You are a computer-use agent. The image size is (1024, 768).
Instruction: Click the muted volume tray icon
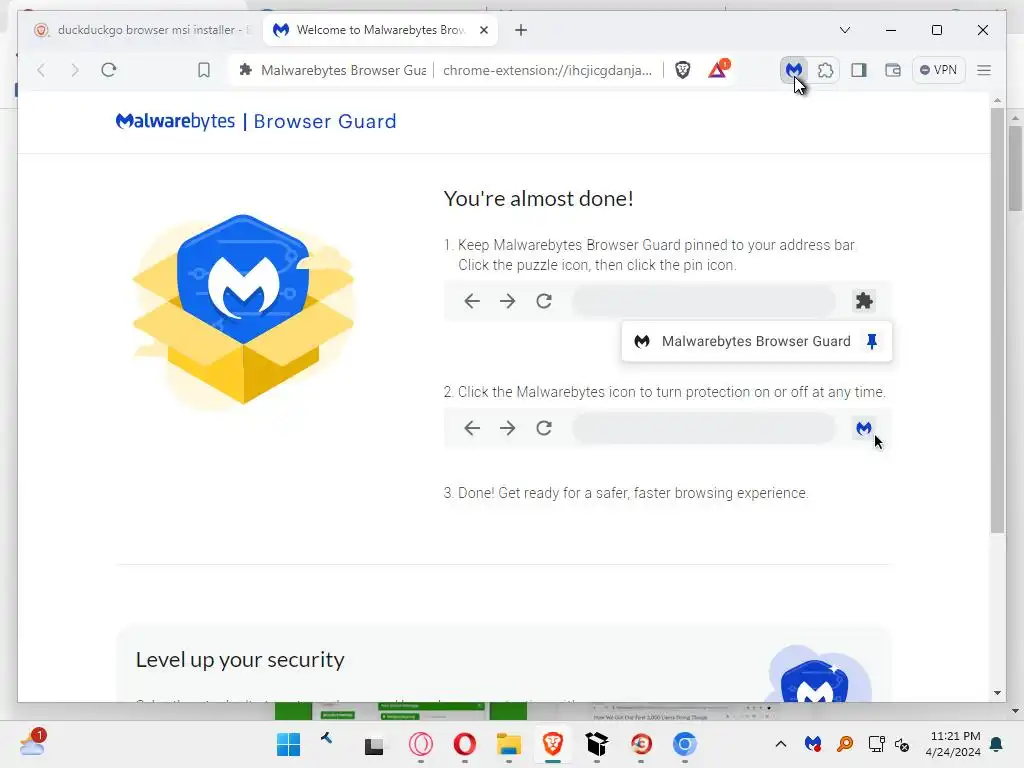(903, 744)
